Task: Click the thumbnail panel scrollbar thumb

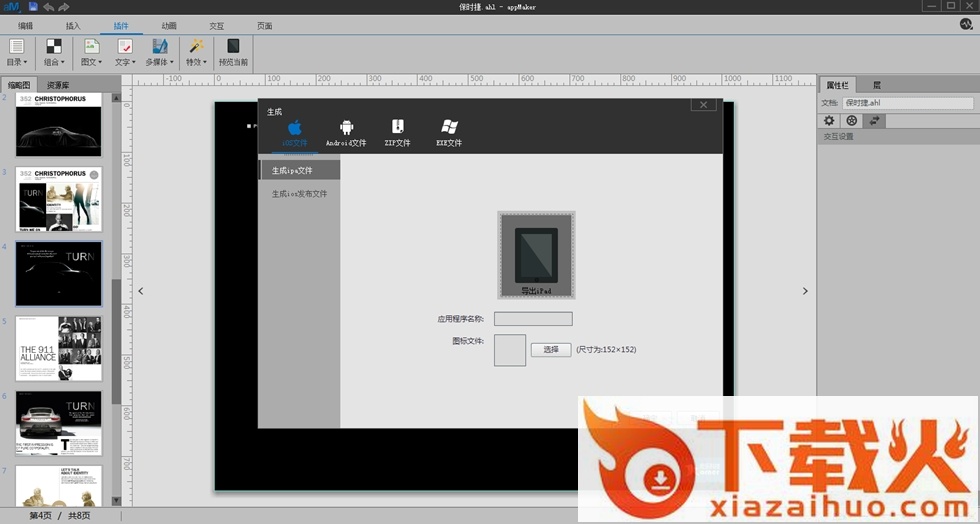Action: pos(116,342)
